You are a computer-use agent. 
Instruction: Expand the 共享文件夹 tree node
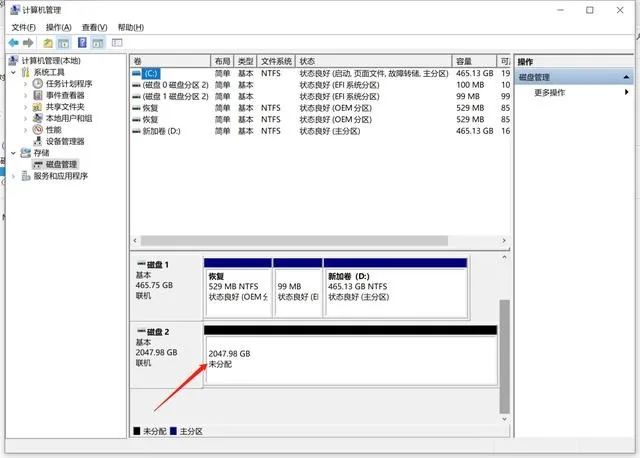25,107
